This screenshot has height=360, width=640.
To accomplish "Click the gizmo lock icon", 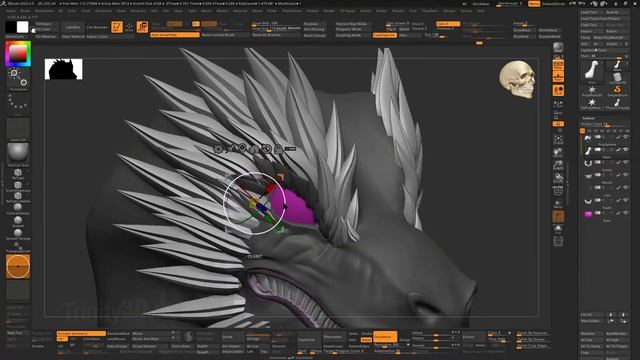I will (x=278, y=149).
